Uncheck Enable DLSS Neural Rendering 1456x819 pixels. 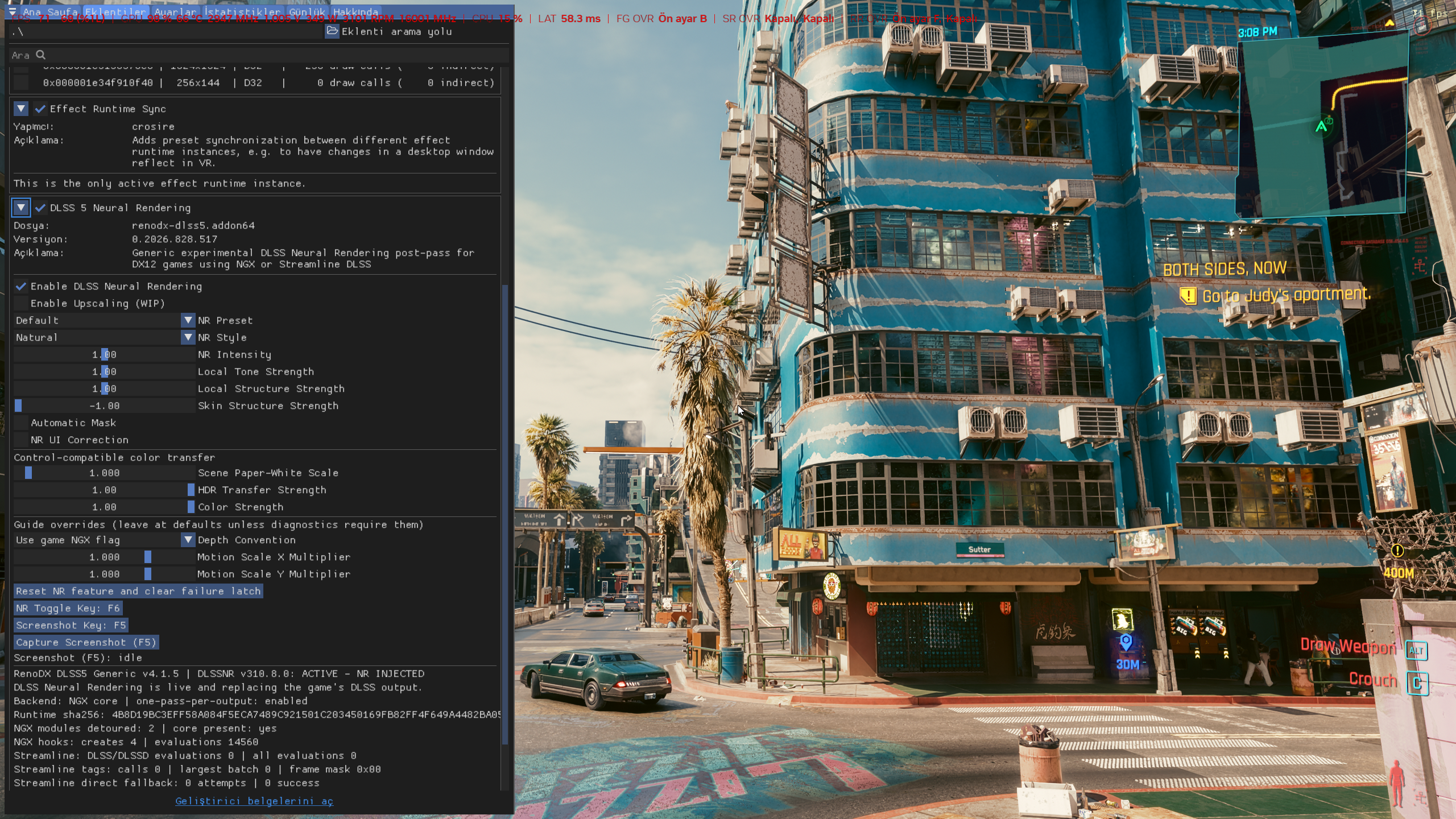pyautogui.click(x=21, y=286)
